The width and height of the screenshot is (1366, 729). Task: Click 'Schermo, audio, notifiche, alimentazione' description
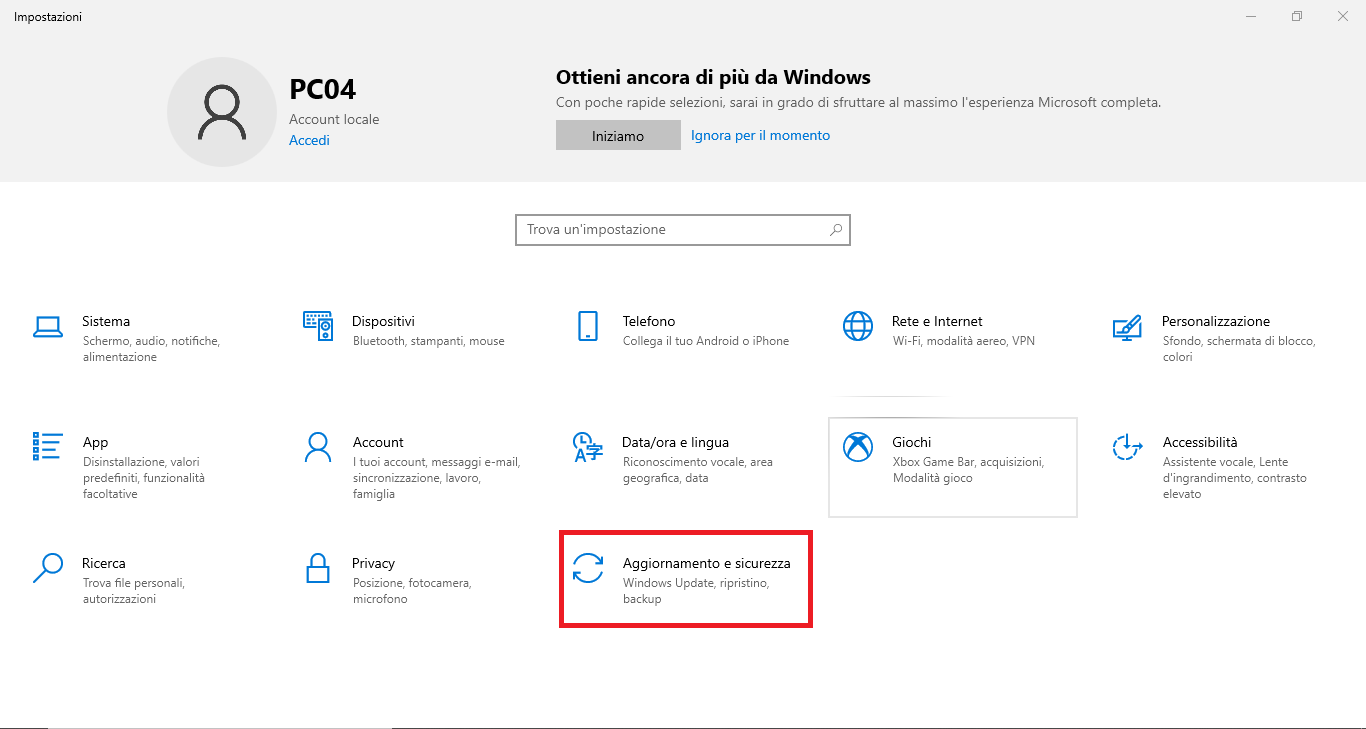[151, 349]
